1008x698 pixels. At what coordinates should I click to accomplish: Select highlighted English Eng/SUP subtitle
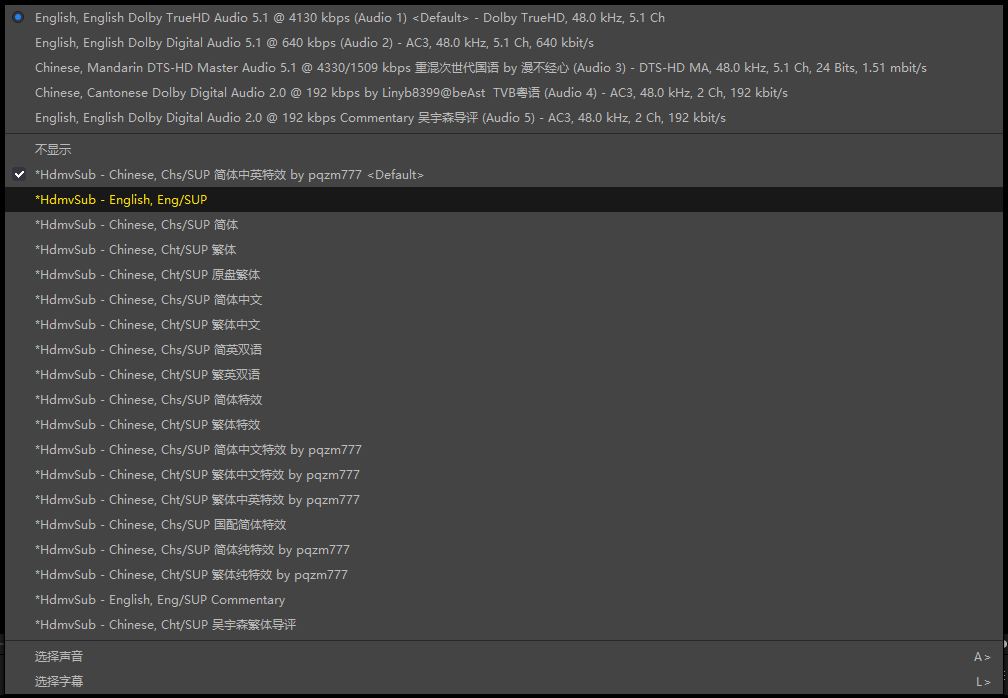point(121,200)
